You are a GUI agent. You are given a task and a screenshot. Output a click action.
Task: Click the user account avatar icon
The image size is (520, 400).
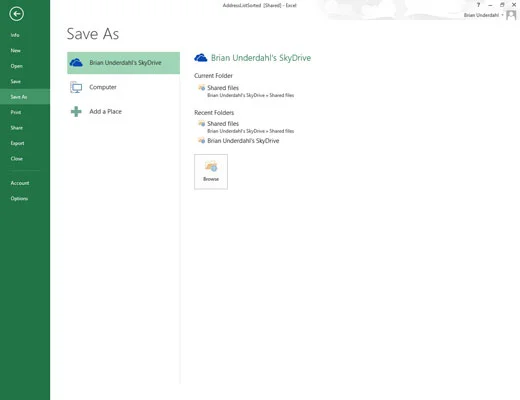click(511, 15)
